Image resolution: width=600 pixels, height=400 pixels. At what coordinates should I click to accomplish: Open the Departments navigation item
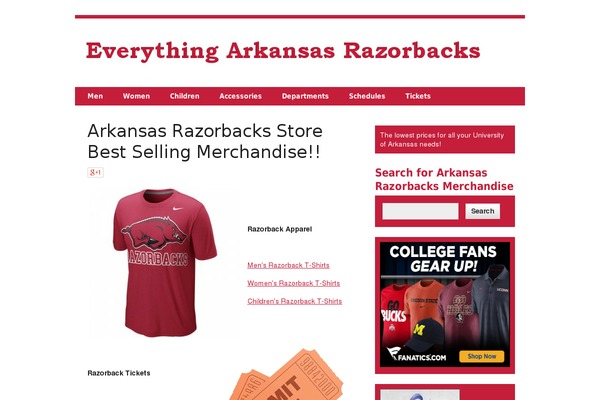tap(305, 96)
